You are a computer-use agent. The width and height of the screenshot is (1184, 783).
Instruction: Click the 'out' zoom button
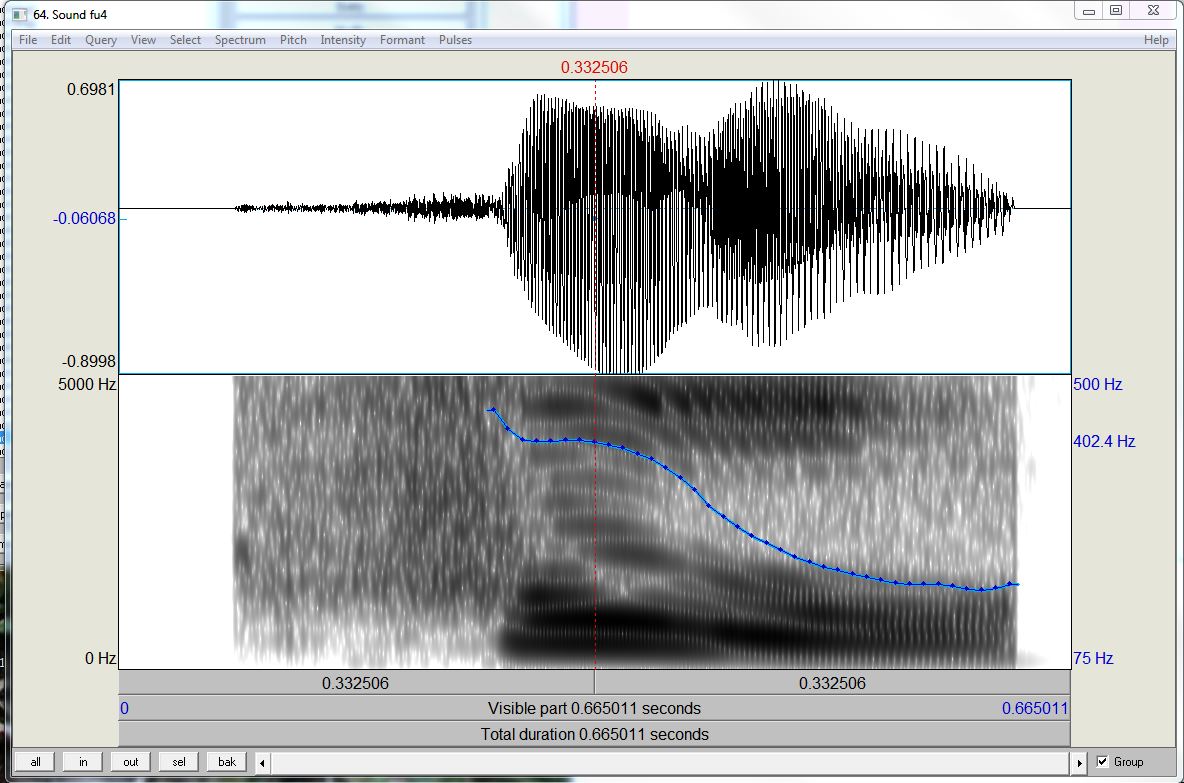(131, 762)
